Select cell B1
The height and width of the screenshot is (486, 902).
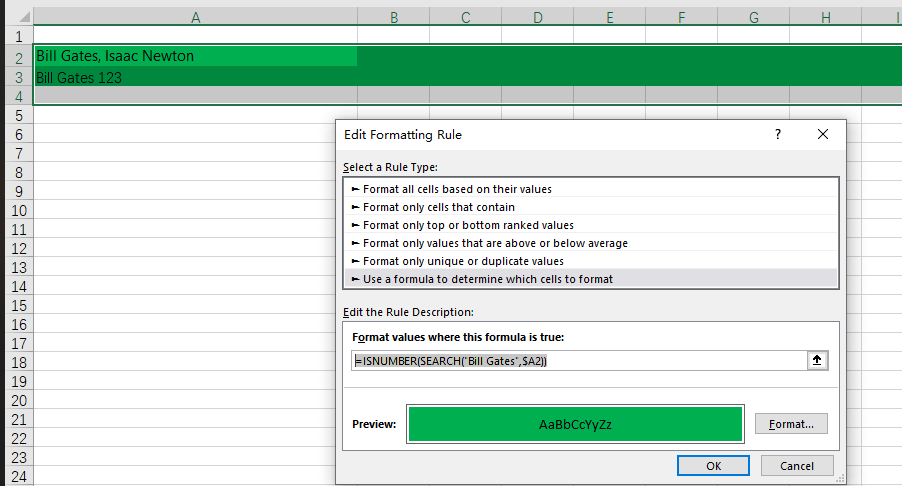pyautogui.click(x=393, y=36)
